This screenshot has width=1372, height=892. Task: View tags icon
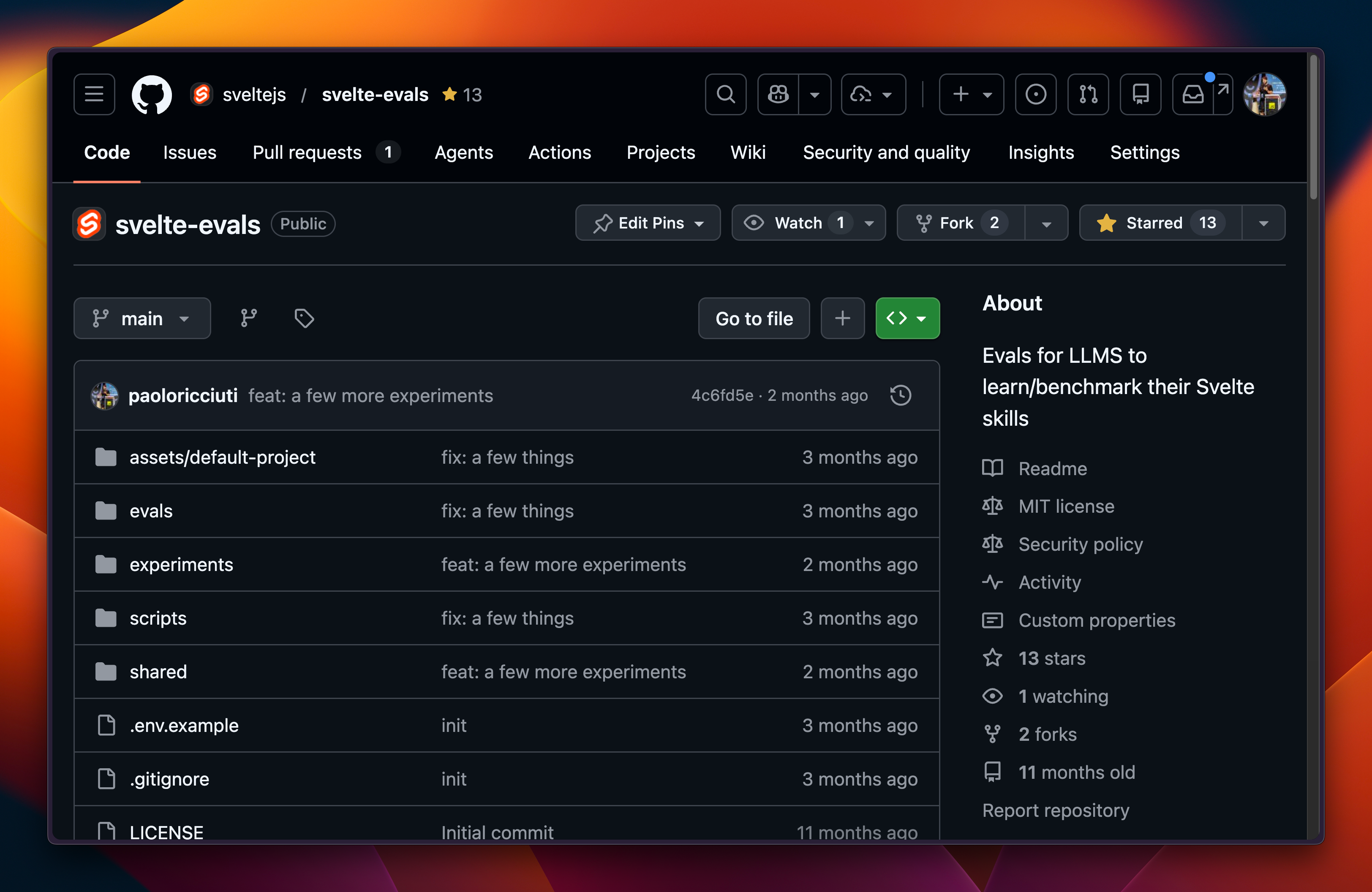point(304,318)
